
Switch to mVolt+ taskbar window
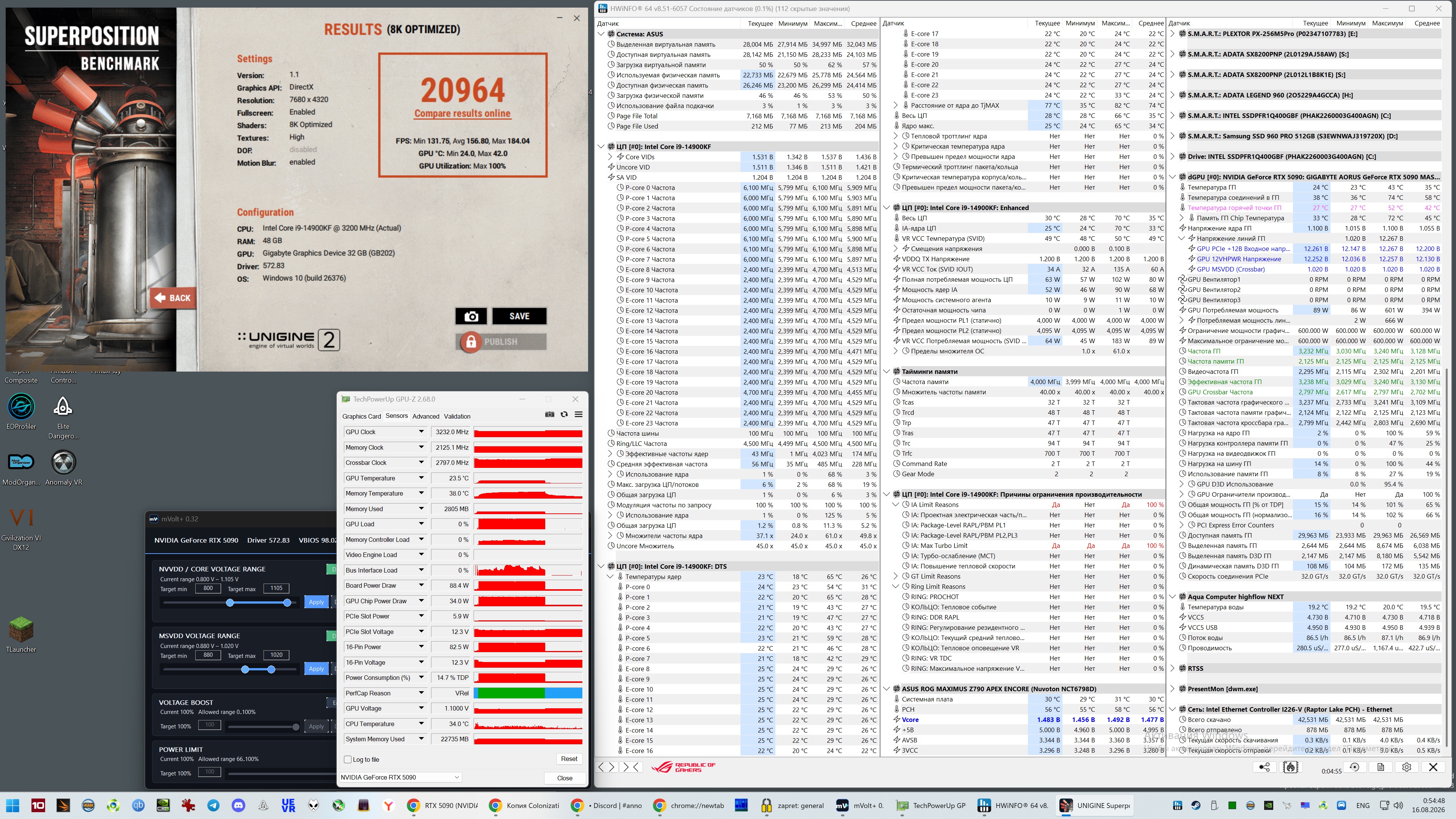(x=860, y=805)
